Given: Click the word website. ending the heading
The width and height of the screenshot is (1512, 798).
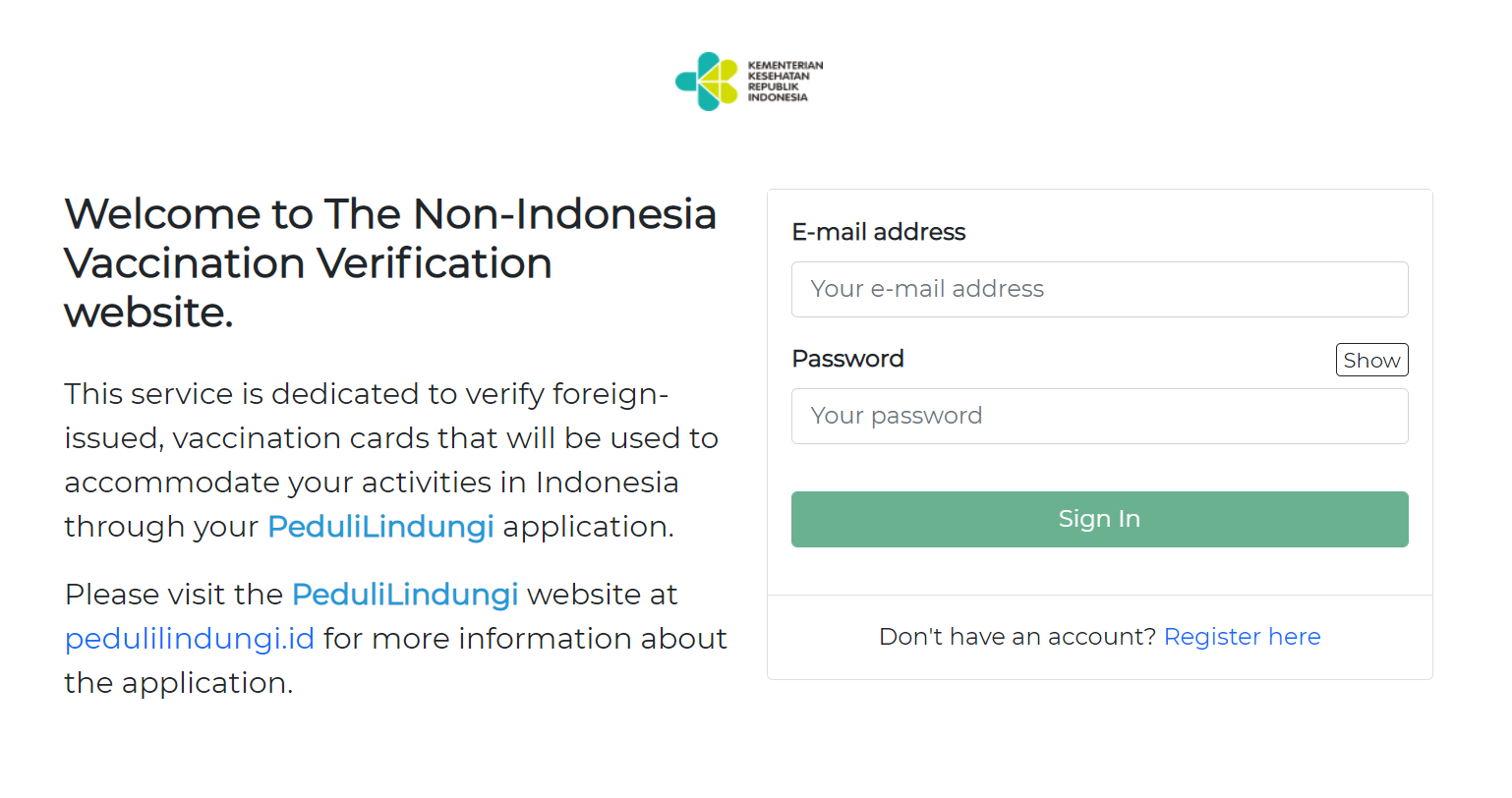Looking at the screenshot, I should (148, 313).
